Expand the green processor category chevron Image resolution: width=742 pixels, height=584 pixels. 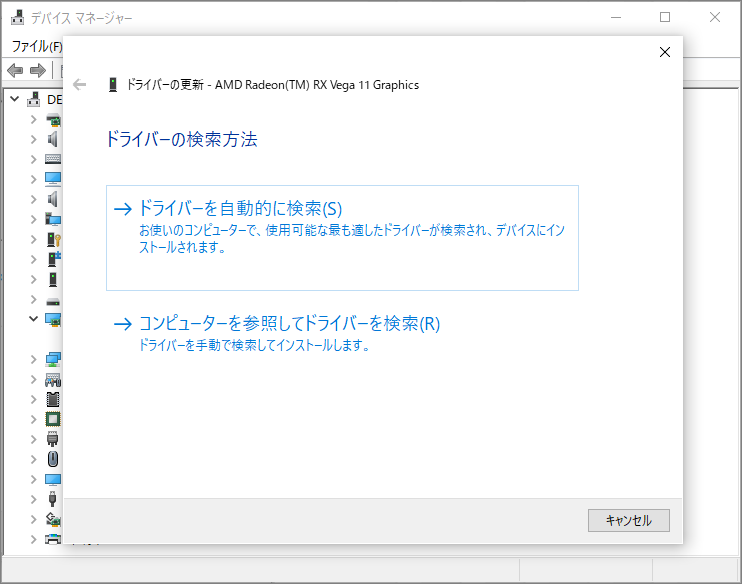(x=33, y=419)
